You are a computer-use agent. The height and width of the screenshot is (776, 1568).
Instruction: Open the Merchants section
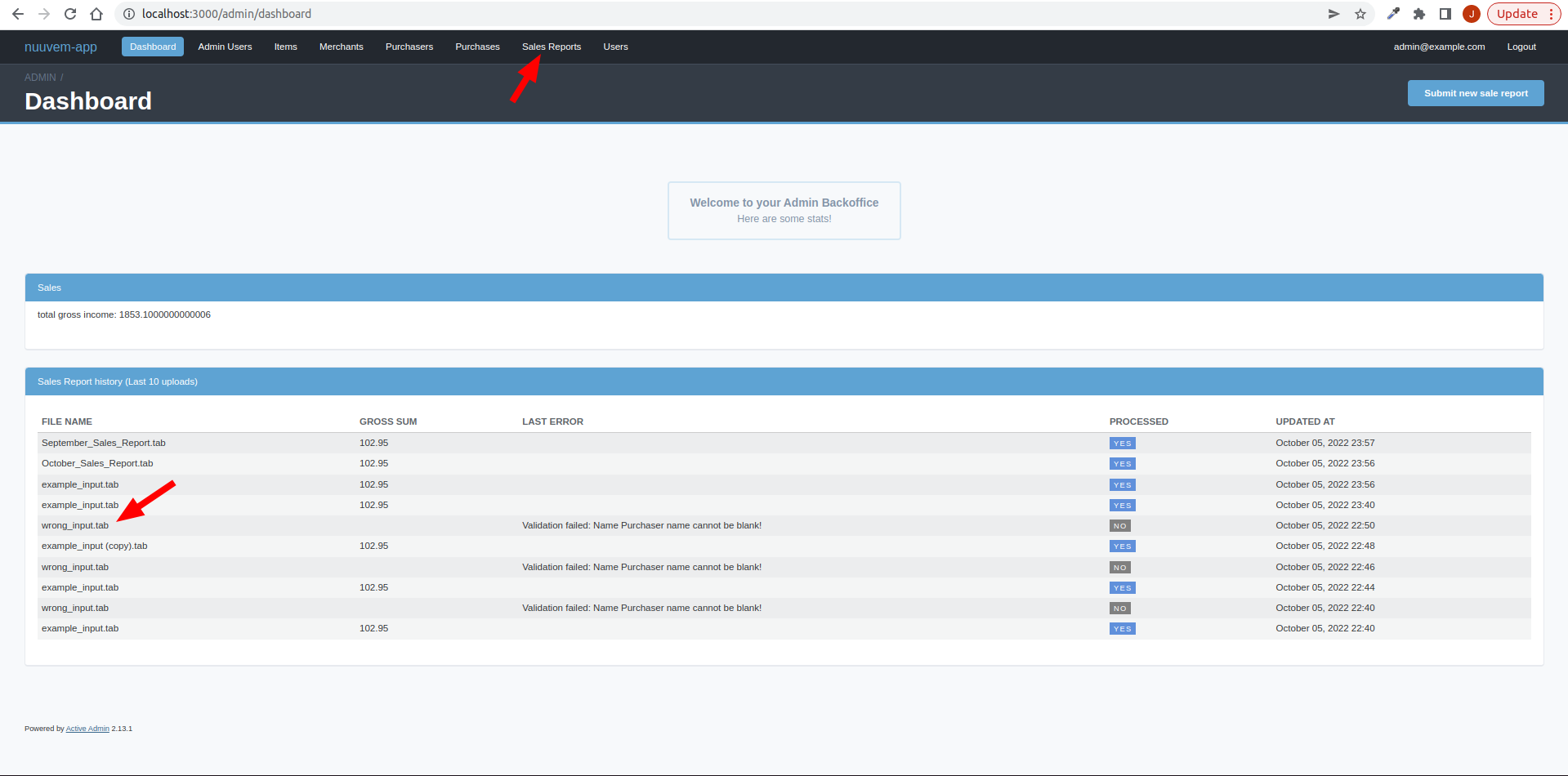[341, 47]
